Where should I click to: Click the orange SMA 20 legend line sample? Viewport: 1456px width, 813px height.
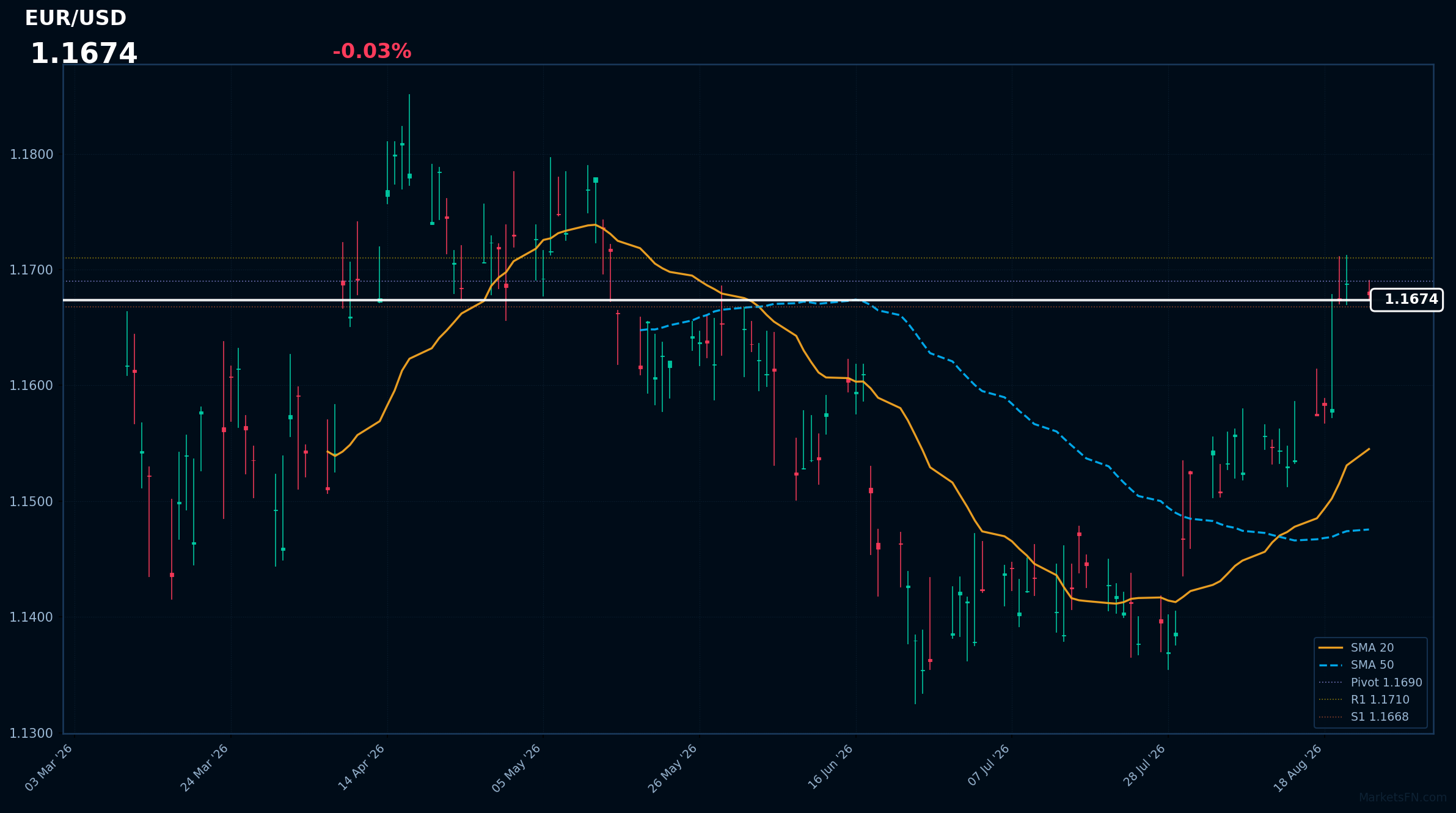[1331, 647]
